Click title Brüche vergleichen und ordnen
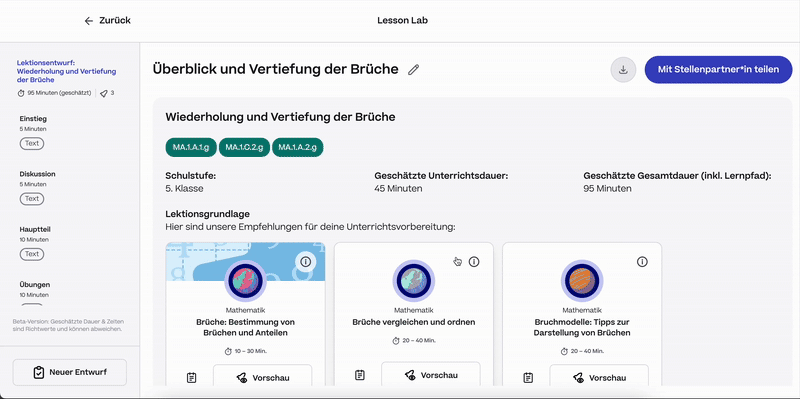This screenshot has height=399, width=800. pos(414,322)
